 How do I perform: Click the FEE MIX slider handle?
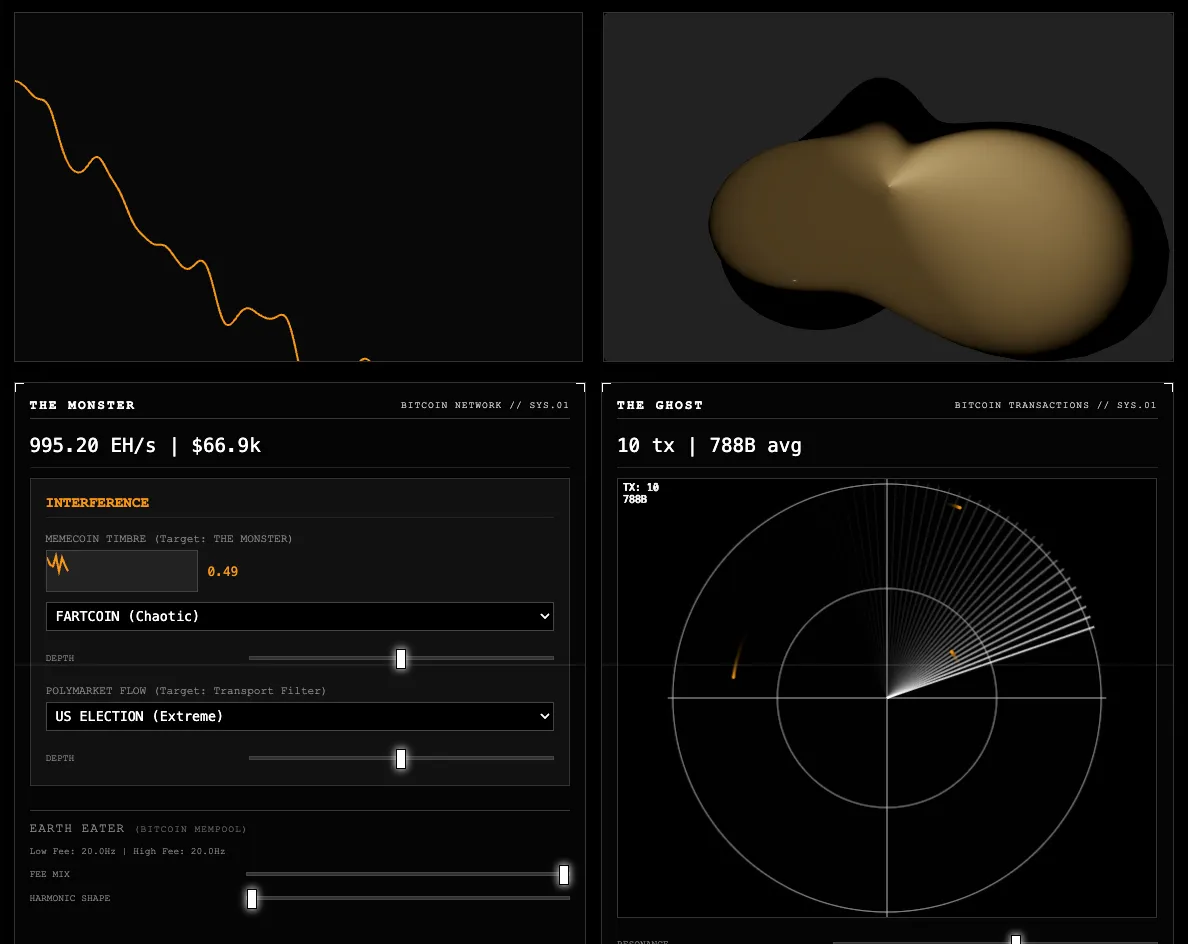point(564,874)
